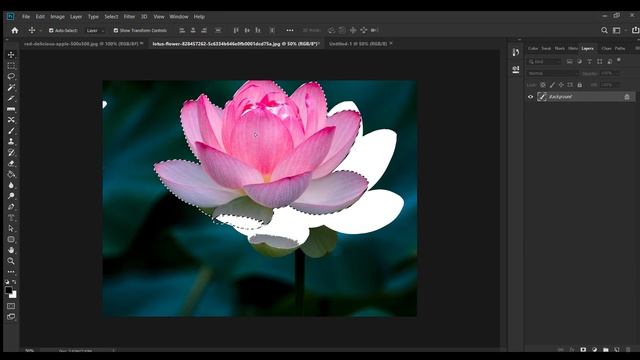Viewport: 640px width, 360px height.
Task: Click the zoom percentage field in status bar
Action: click(30, 350)
